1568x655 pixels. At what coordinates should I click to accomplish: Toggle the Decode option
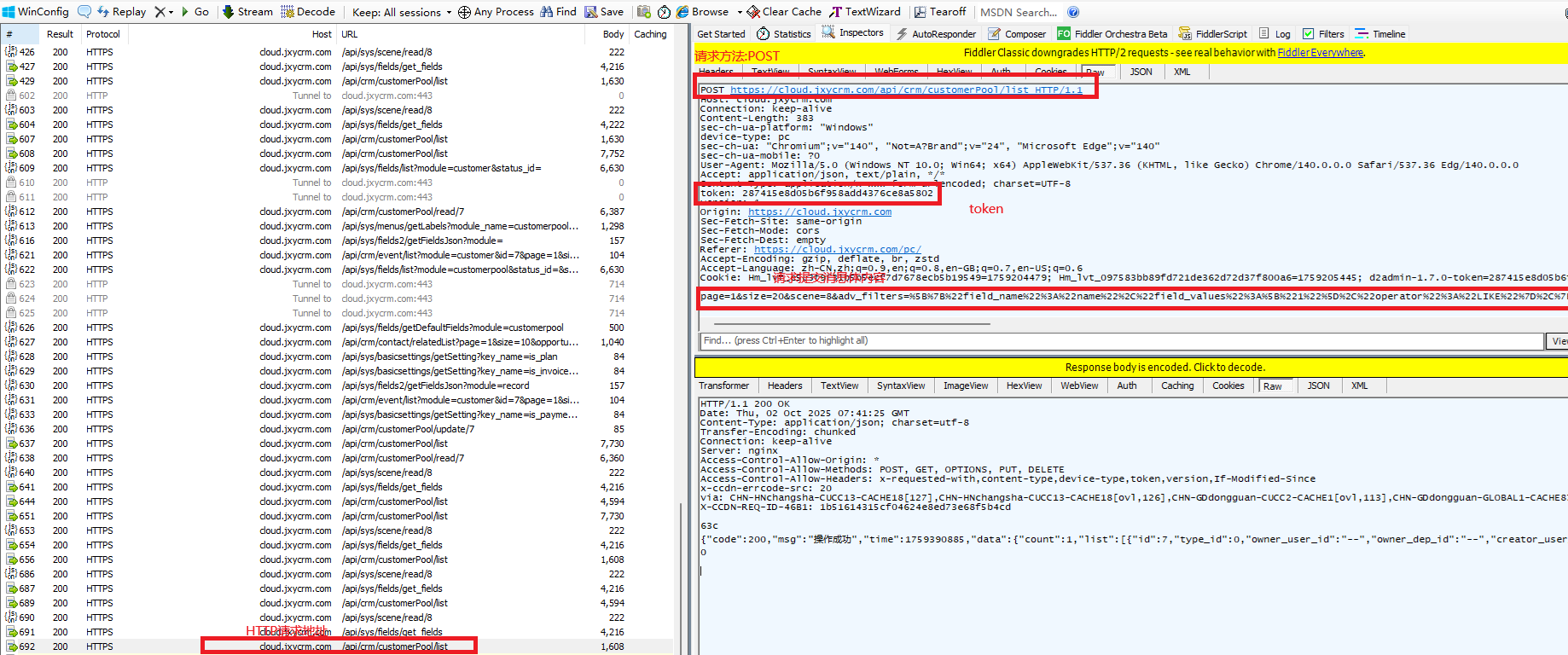coord(308,11)
